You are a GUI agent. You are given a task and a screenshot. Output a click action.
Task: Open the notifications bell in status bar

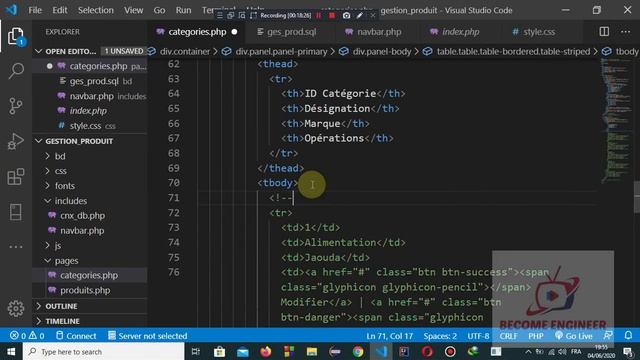pyautogui.click(x=628, y=336)
